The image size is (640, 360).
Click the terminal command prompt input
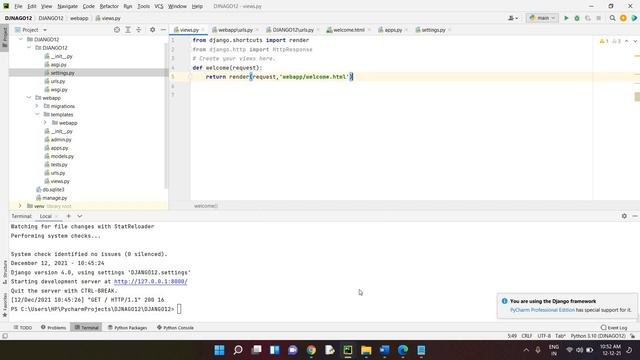[x=179, y=309]
